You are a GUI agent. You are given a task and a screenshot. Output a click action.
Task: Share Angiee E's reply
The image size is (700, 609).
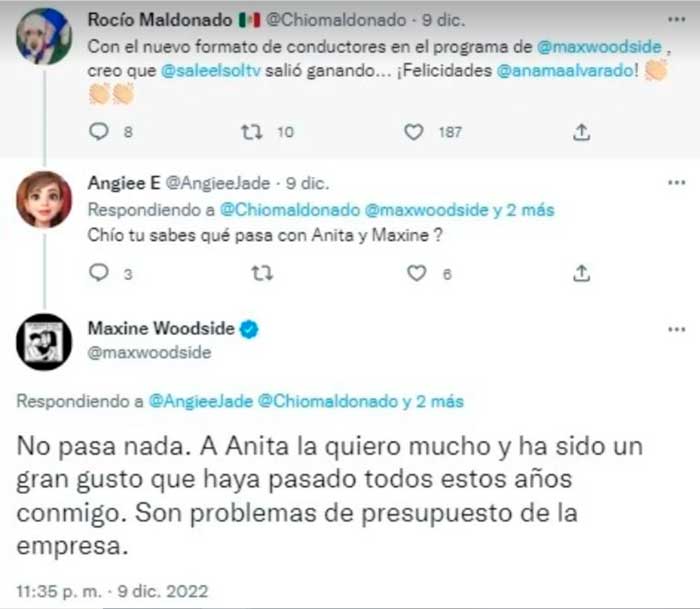click(x=581, y=273)
